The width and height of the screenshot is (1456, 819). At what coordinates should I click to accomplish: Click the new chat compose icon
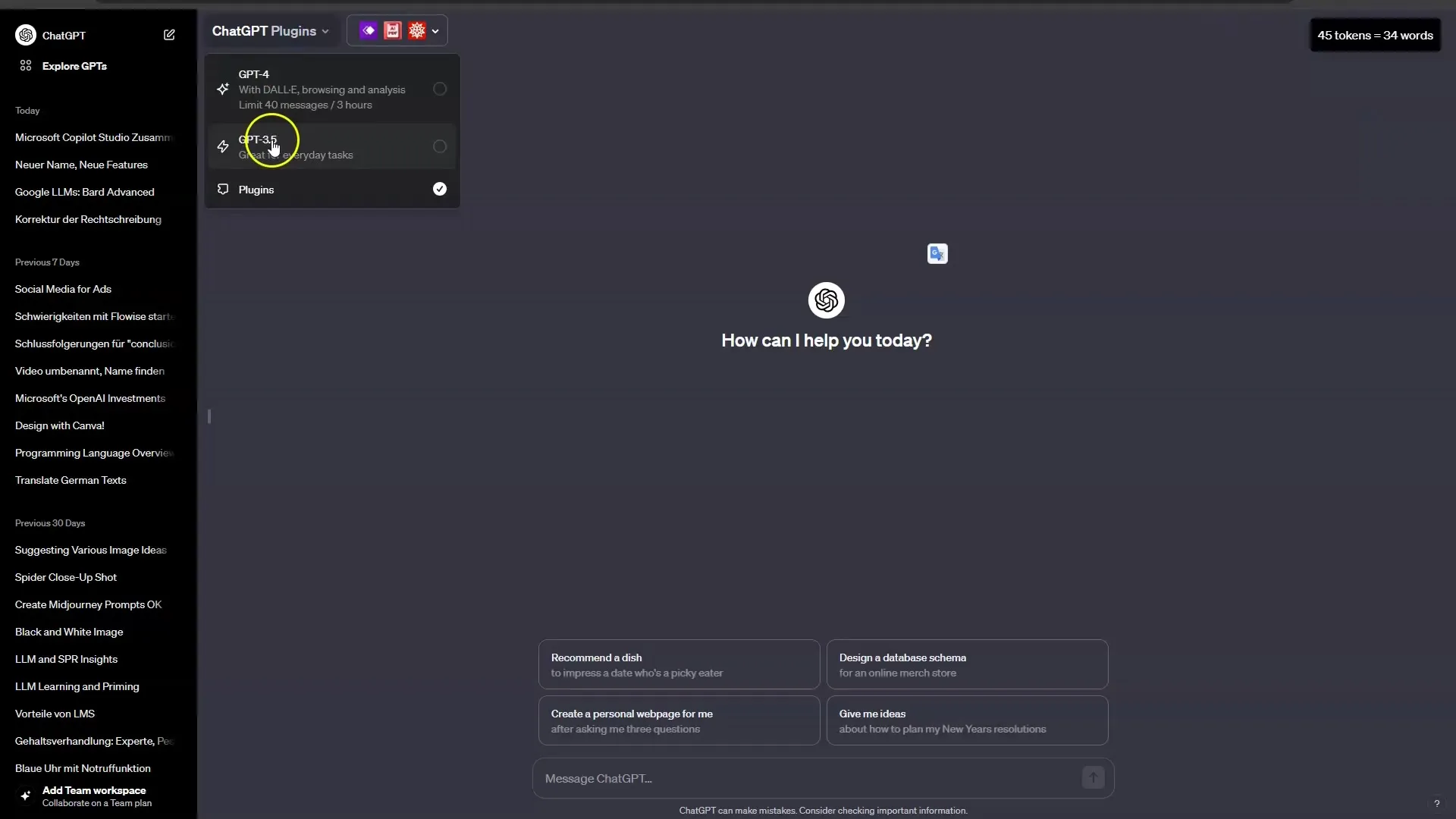pyautogui.click(x=169, y=34)
